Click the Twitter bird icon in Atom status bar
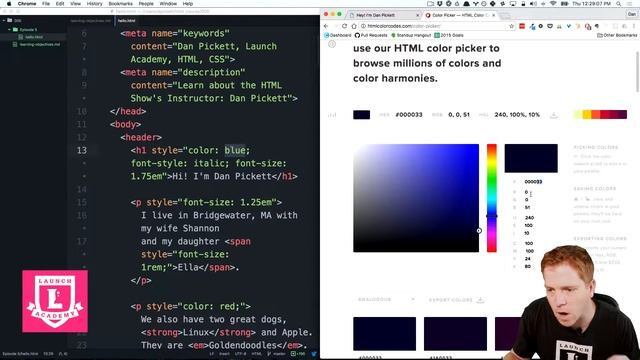This screenshot has height=360, width=640. coord(314,354)
